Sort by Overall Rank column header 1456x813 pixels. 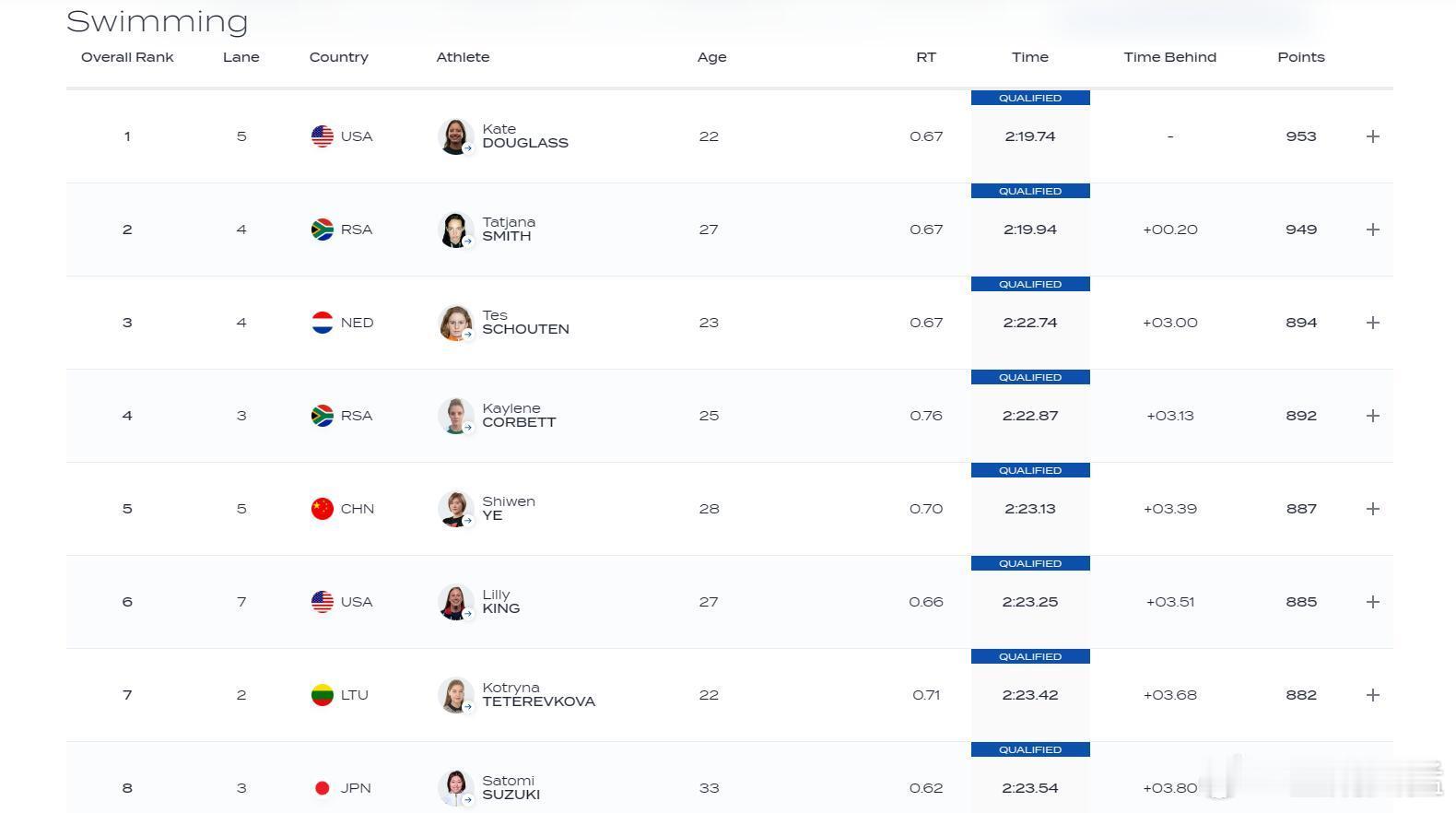127,57
